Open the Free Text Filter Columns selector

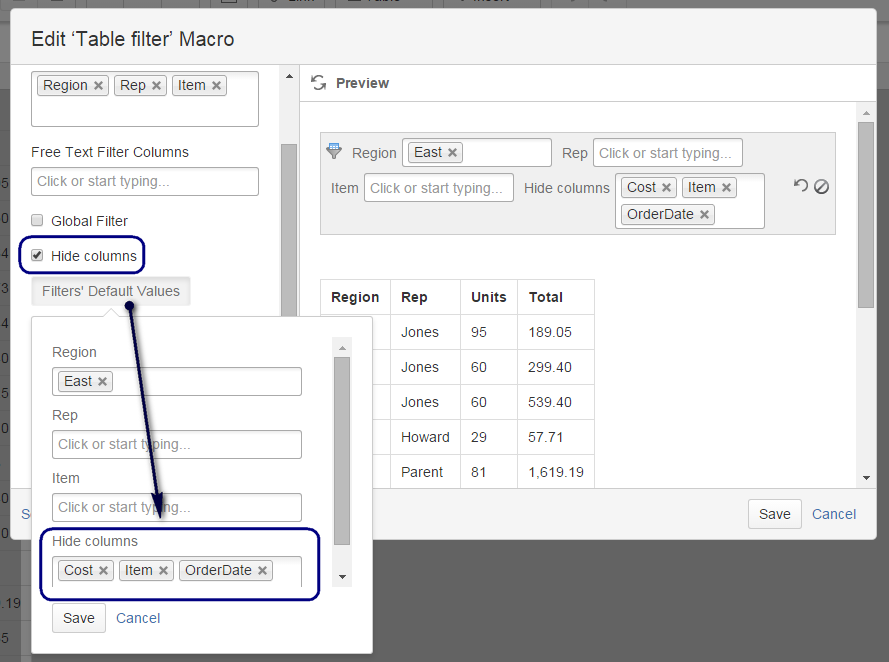(144, 181)
